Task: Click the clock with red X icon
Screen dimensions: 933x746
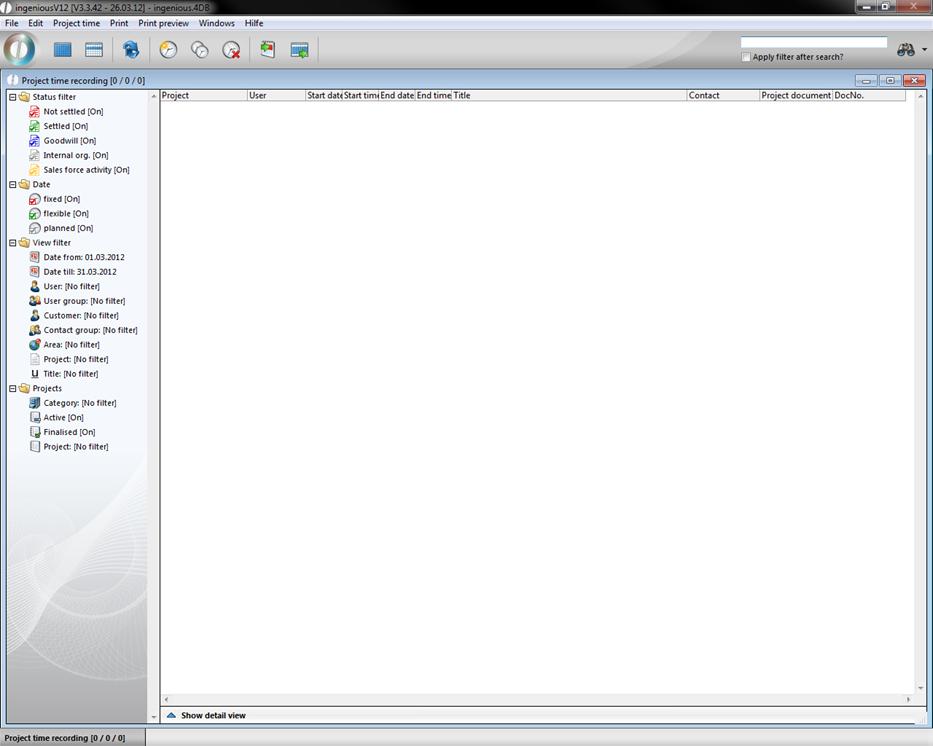Action: click(231, 49)
